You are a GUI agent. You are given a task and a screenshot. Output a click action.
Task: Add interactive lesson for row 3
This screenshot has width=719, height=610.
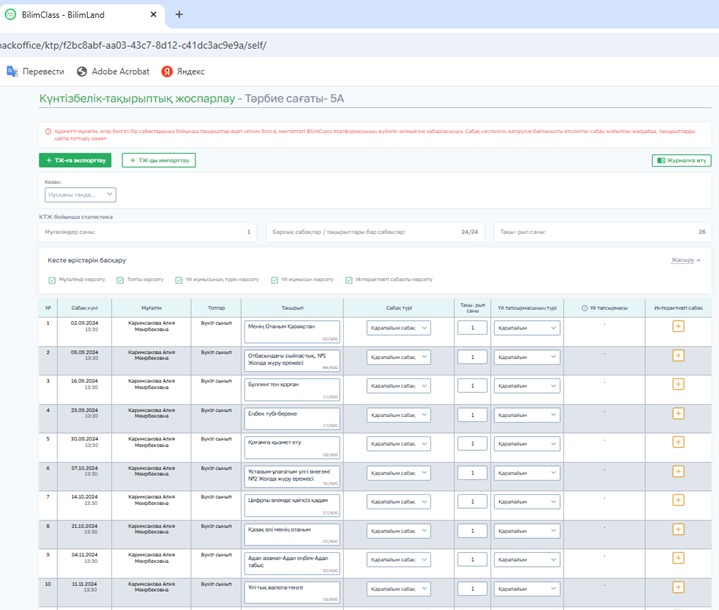[x=678, y=384]
